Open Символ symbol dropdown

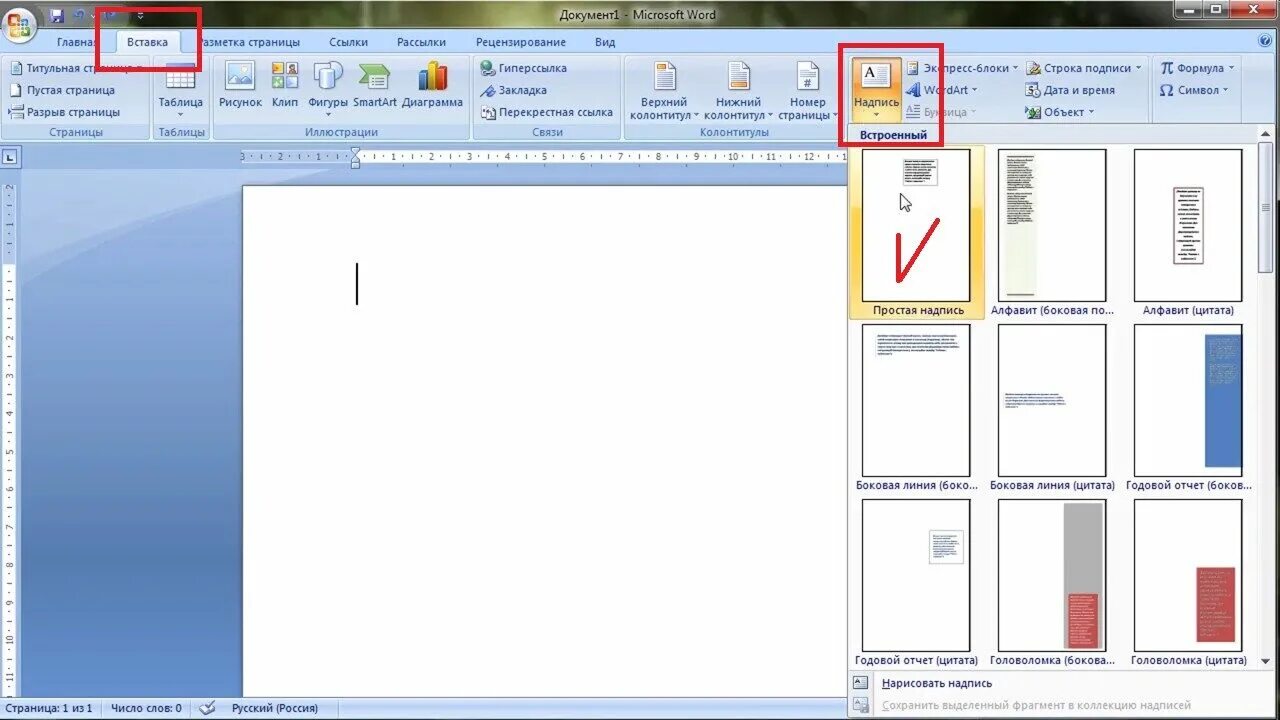1194,90
